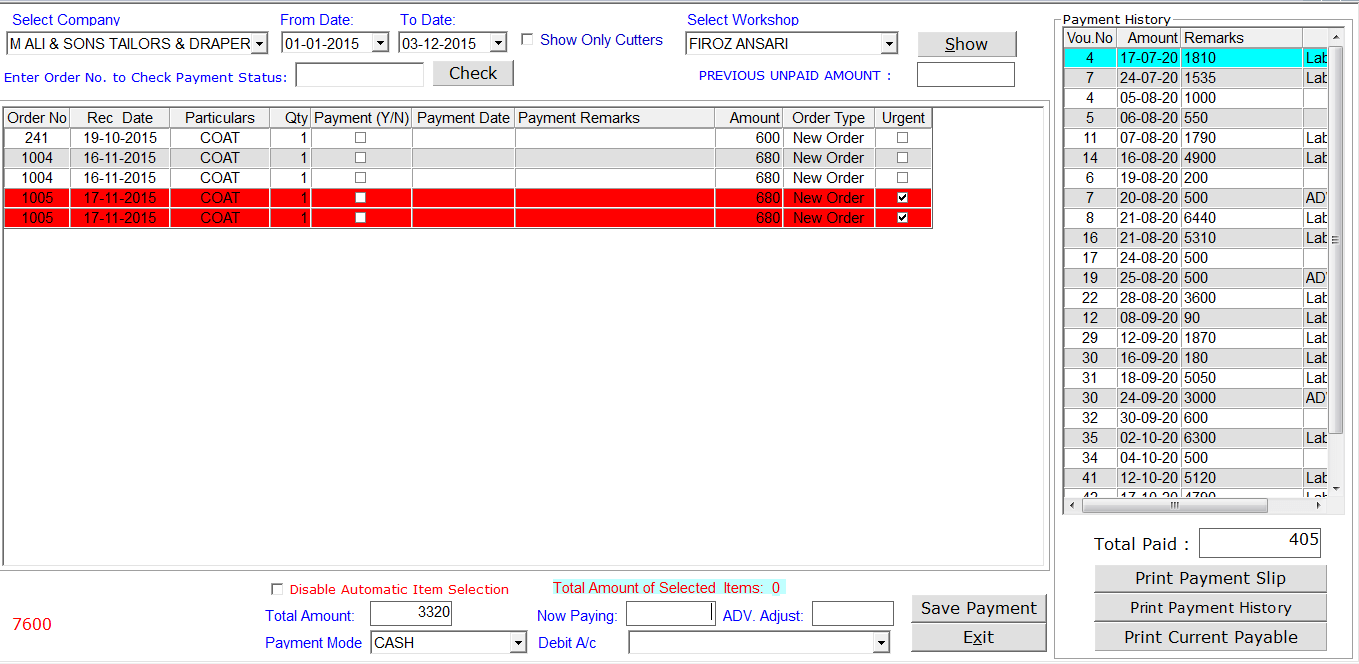Click the Exit button
The width and height of the screenshot is (1359, 664).
(x=978, y=637)
